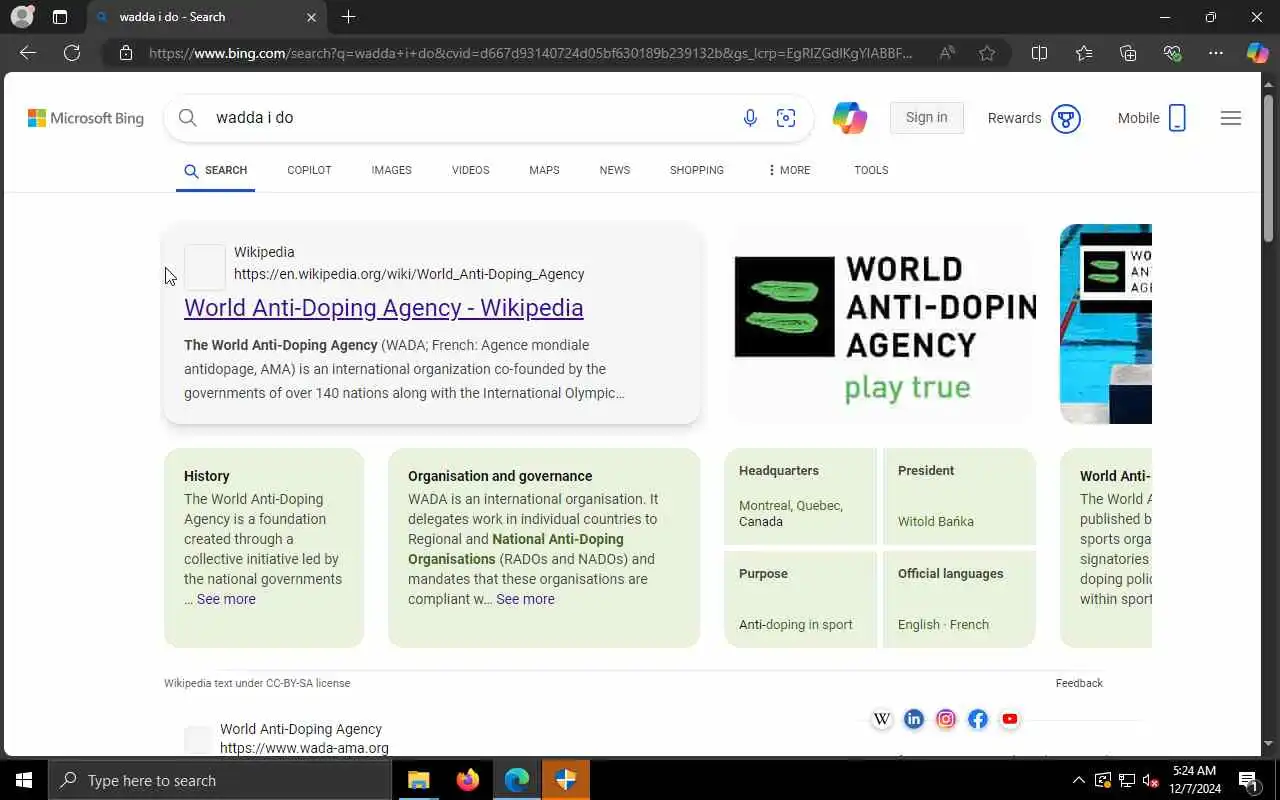Open split screen view
The width and height of the screenshot is (1280, 800).
(x=1039, y=53)
